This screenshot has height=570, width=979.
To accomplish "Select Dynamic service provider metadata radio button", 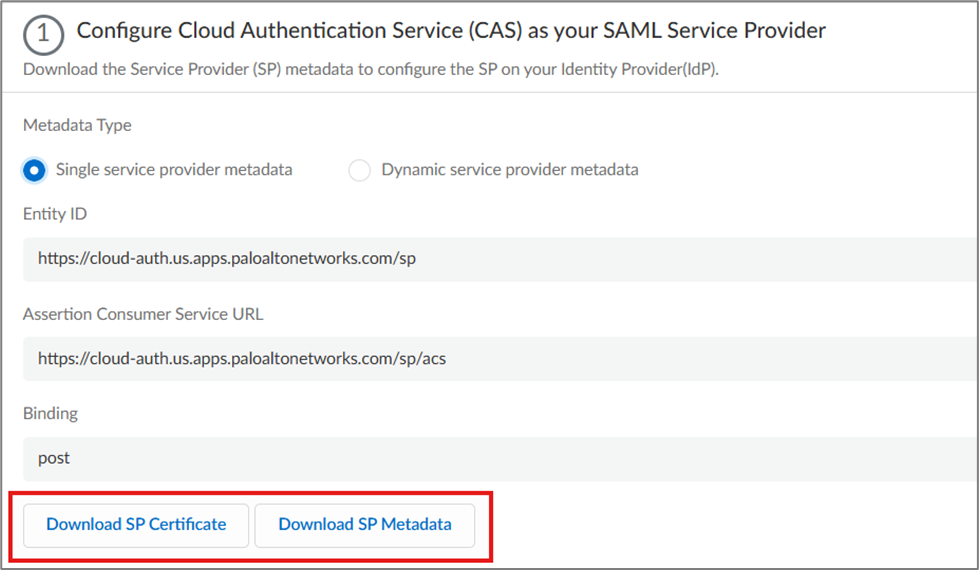I will coord(359,170).
